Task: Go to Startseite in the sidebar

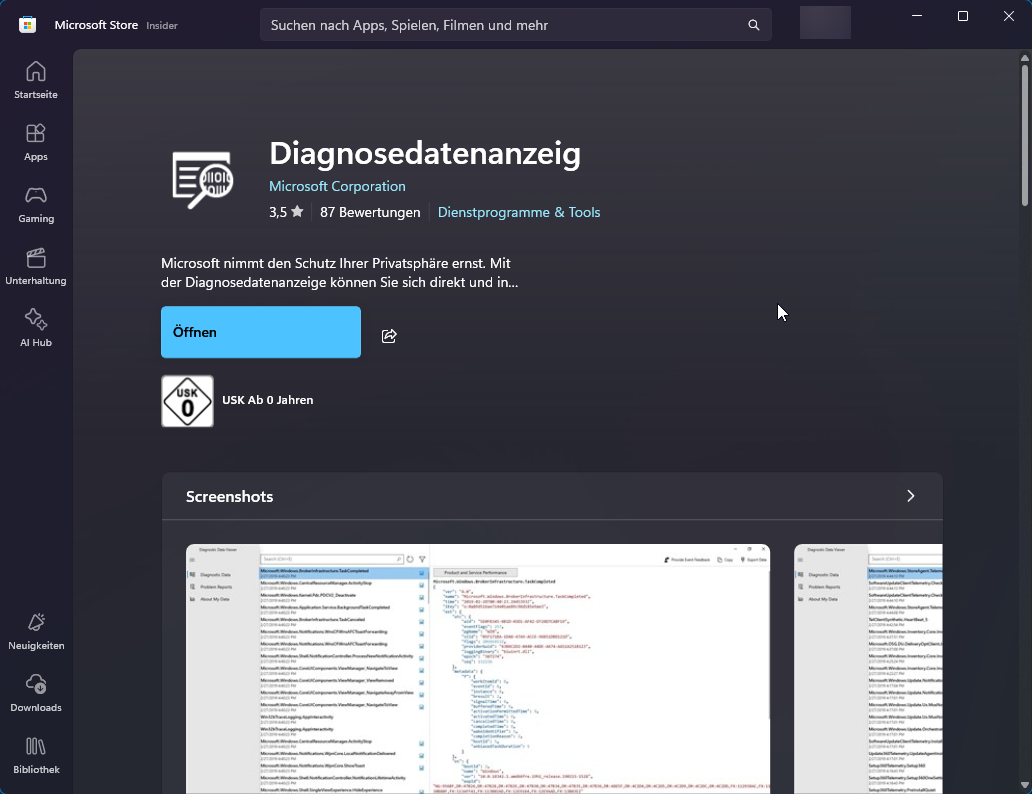Action: point(36,80)
